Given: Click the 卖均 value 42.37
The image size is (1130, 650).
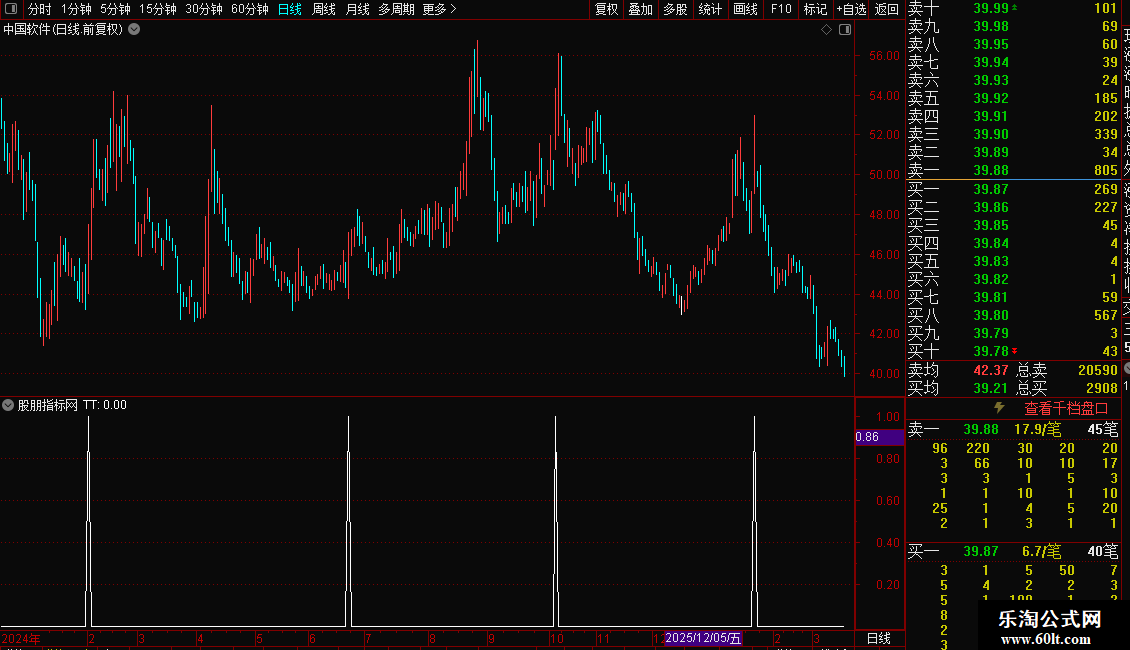Looking at the screenshot, I should (x=991, y=370).
